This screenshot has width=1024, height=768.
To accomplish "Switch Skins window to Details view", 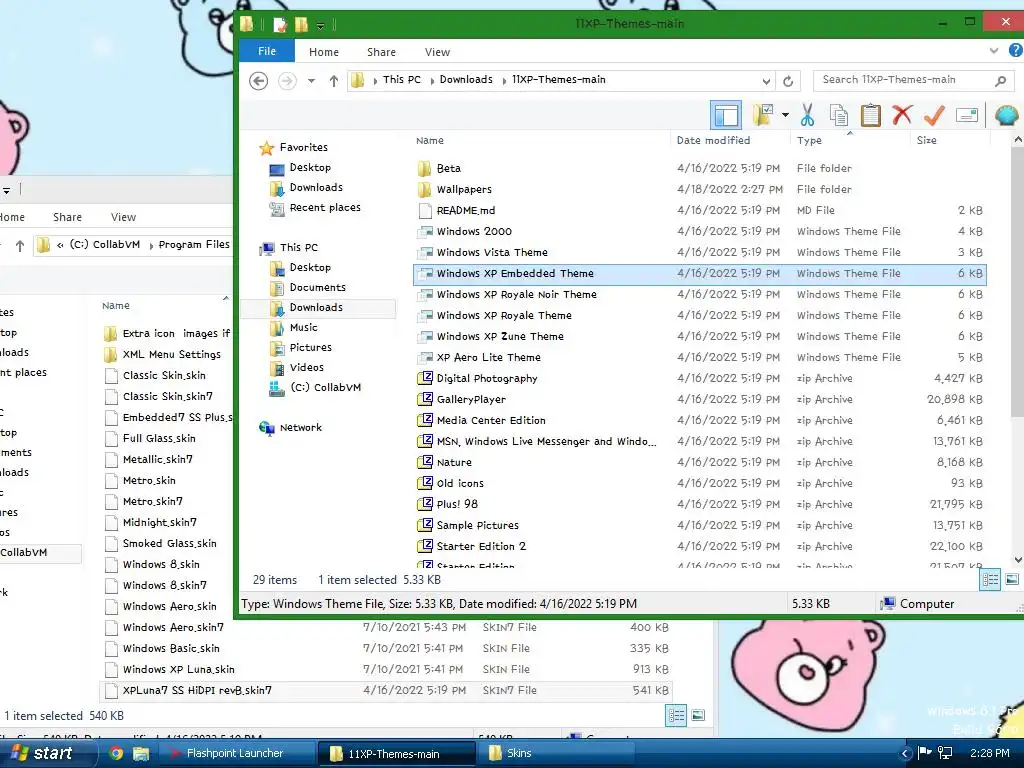I will [x=676, y=716].
